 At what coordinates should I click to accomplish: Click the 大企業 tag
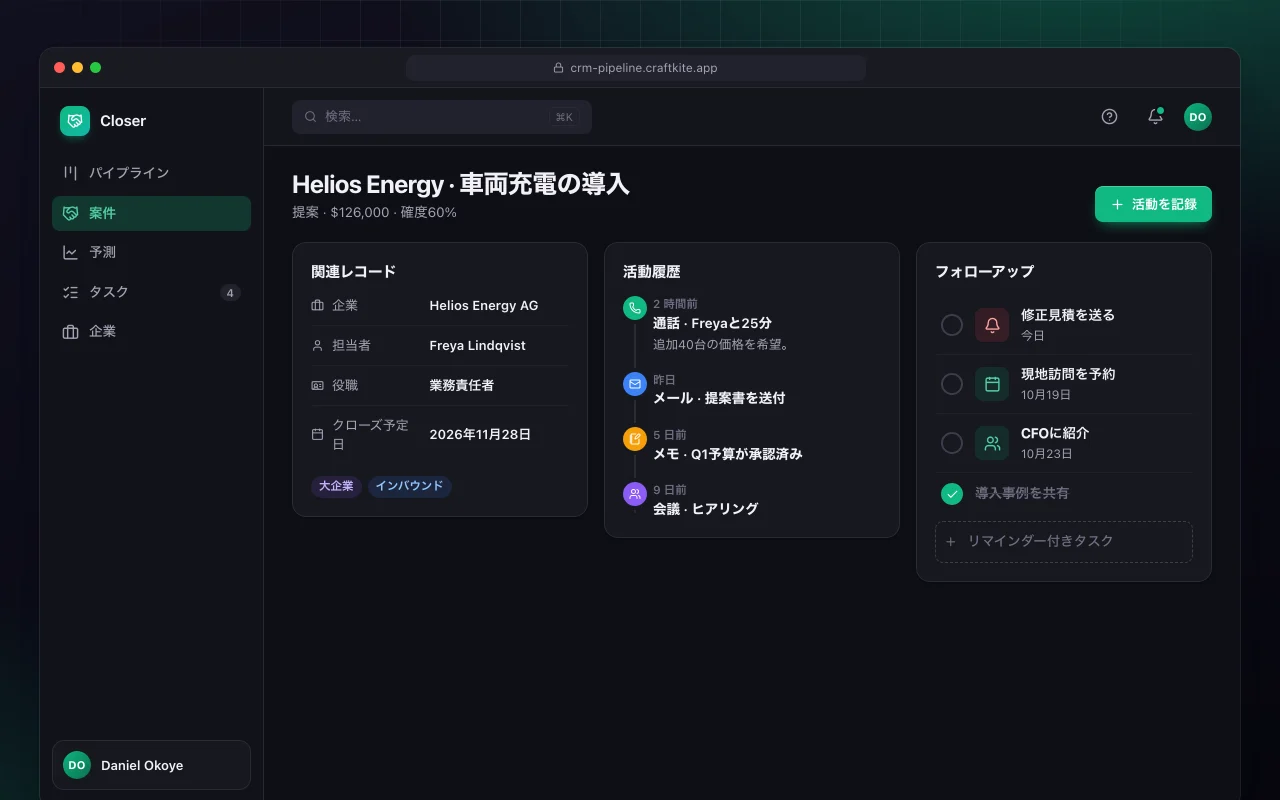336,486
